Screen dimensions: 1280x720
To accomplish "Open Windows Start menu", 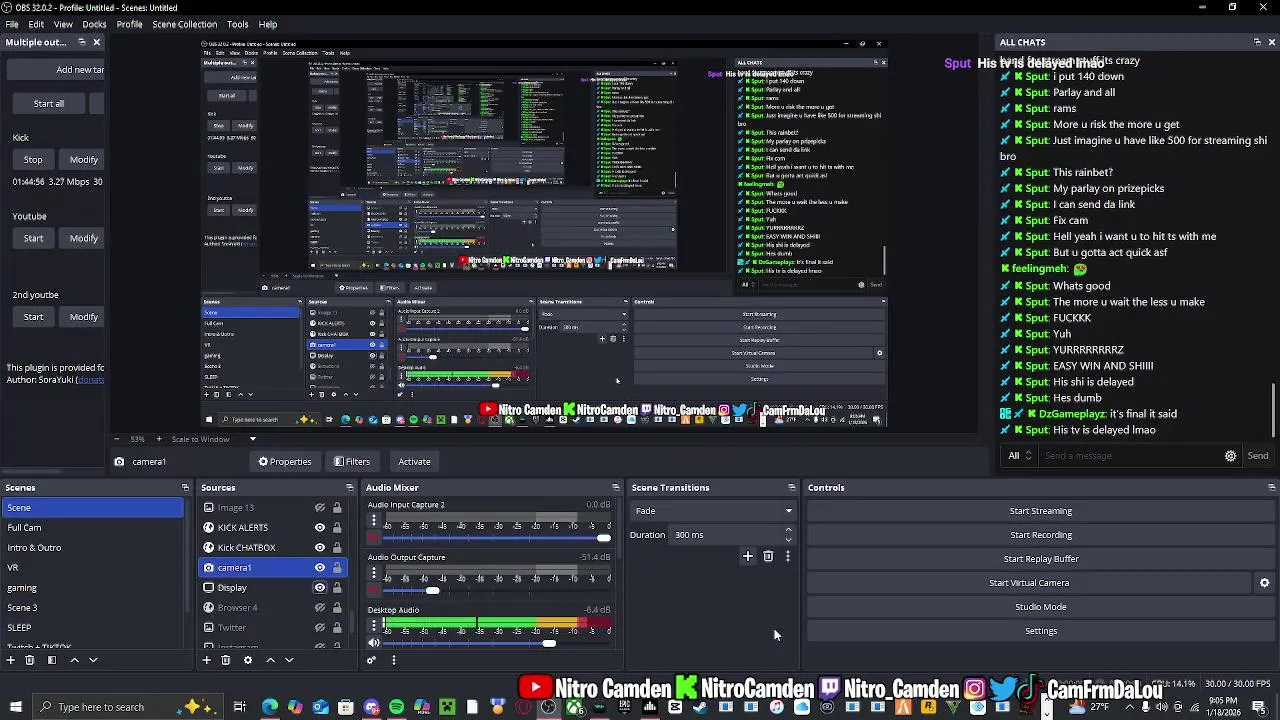I will tap(15, 707).
